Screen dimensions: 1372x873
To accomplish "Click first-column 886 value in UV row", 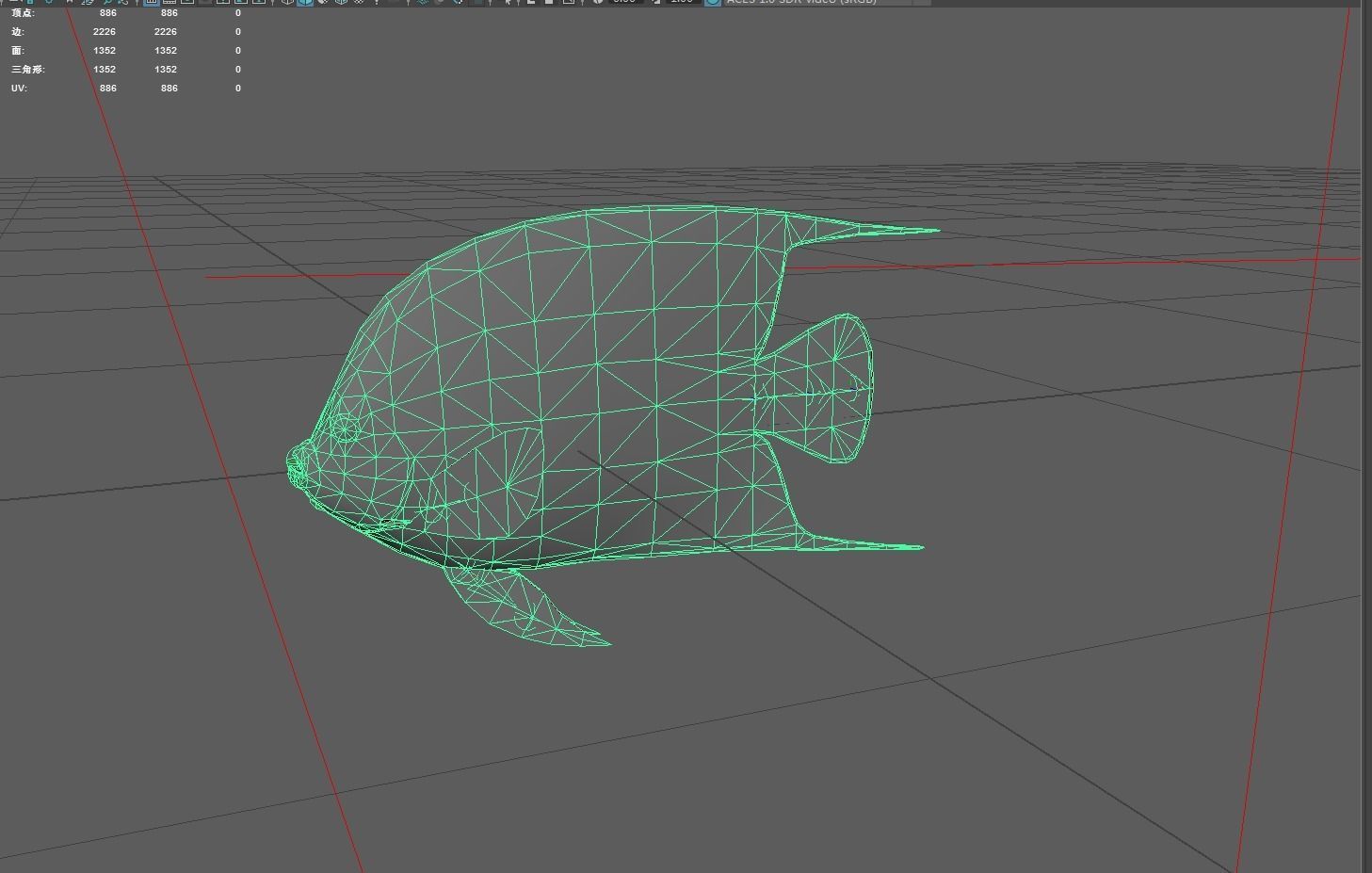I will 108,89.
